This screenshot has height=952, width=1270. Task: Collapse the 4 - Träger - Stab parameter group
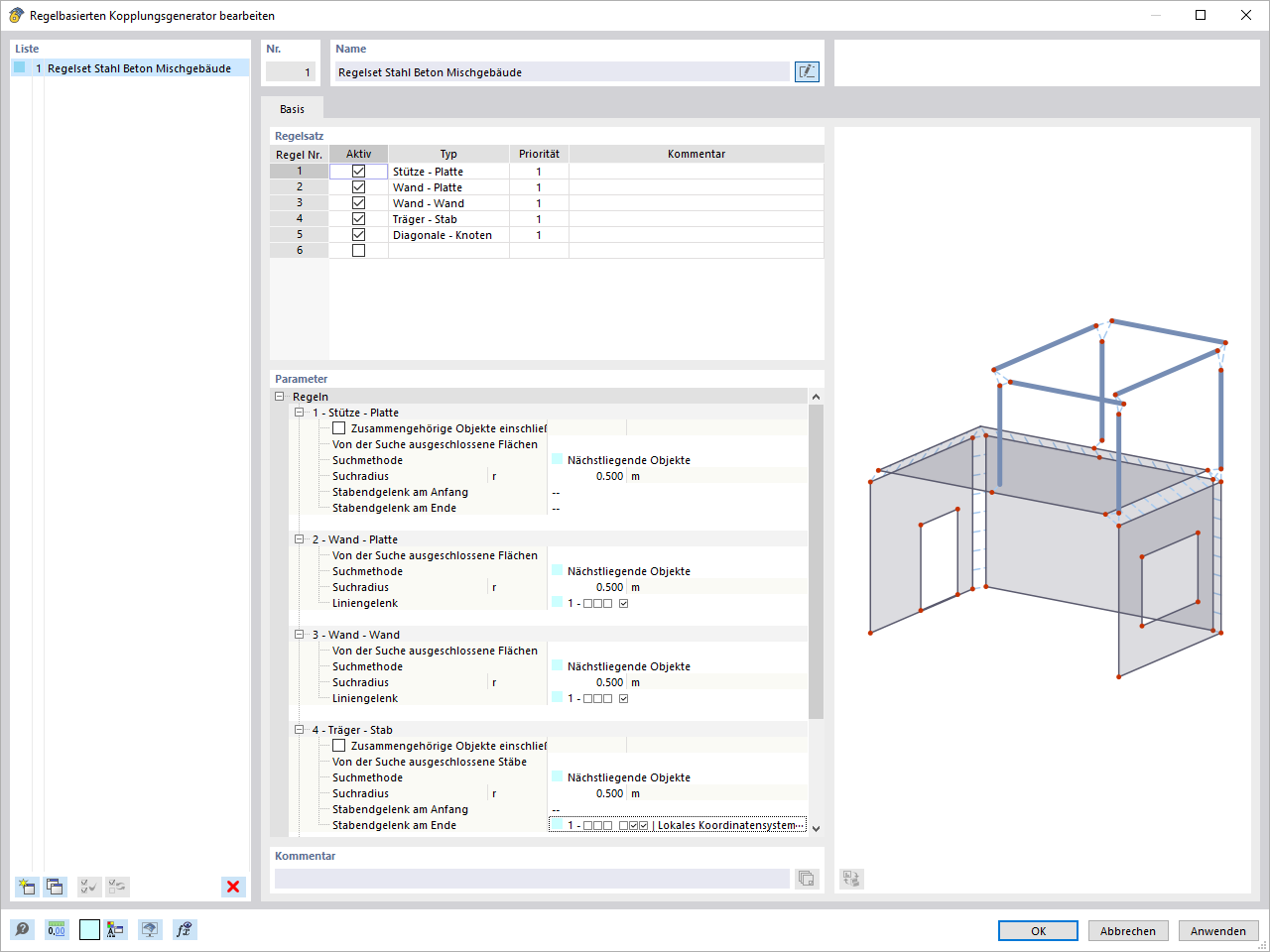pyautogui.click(x=299, y=730)
